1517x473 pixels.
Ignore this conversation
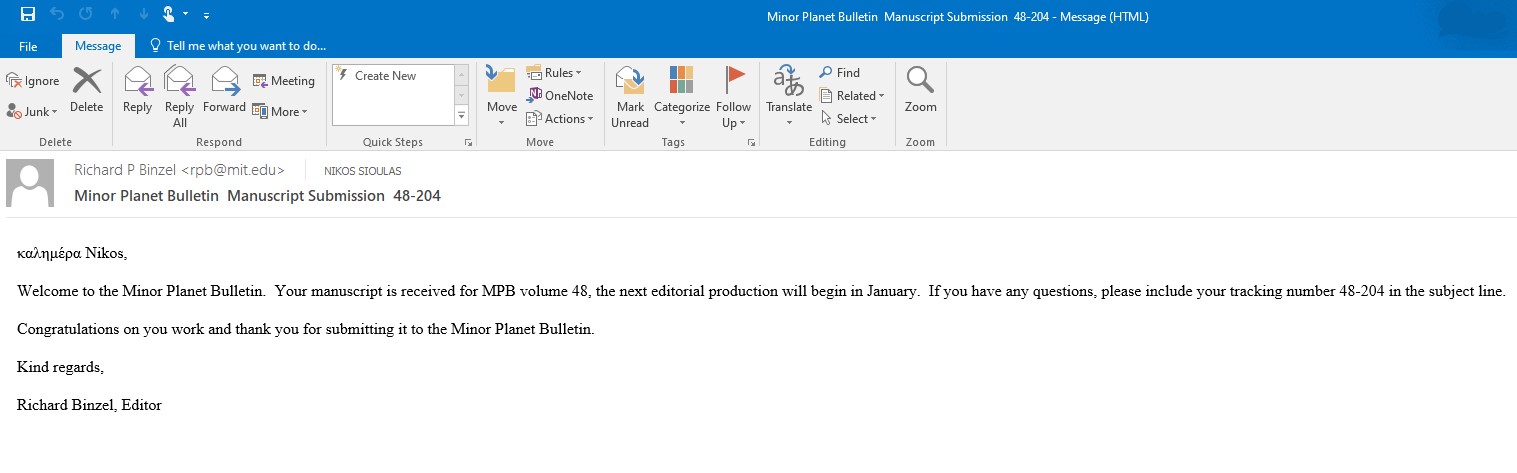tap(33, 81)
